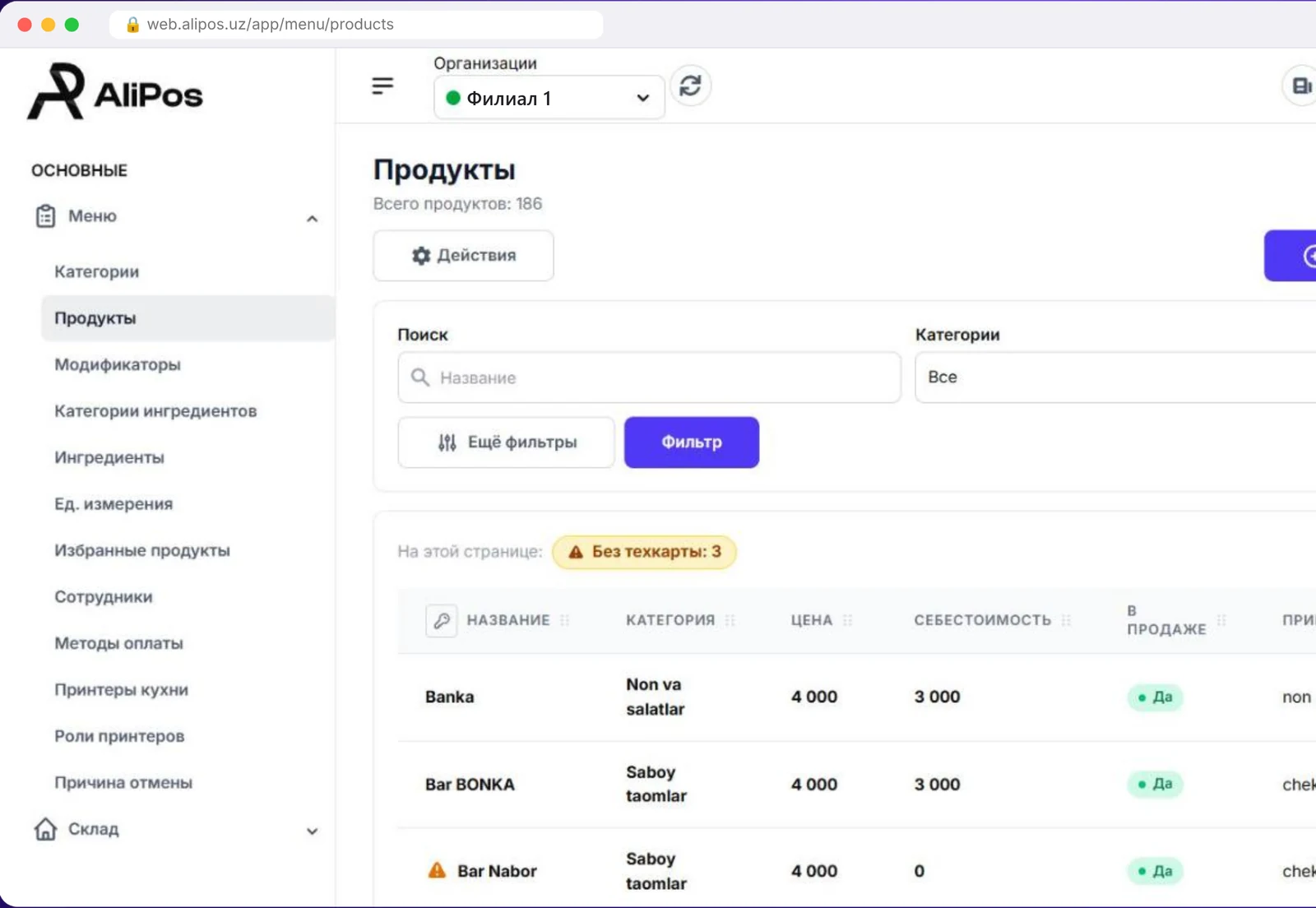Screen dimensions: 1316x908
Task: Click warning triangle next to Bar Nabor
Action: pos(437,870)
